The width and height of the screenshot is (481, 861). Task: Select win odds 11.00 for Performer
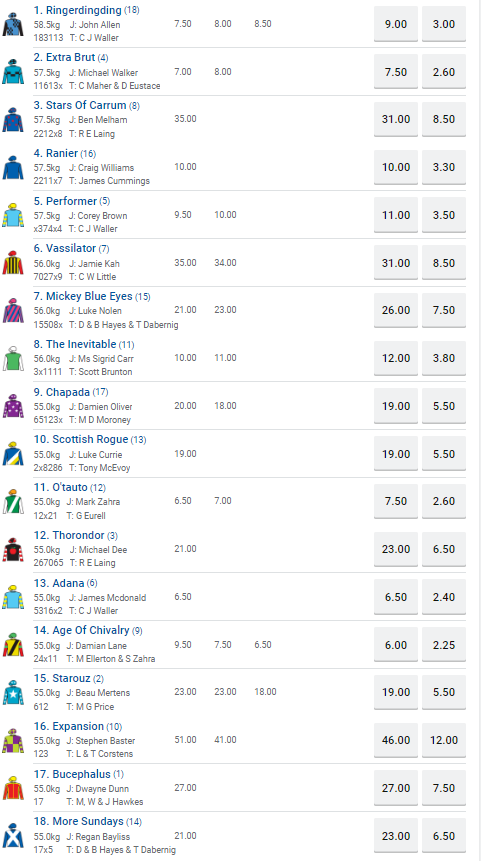396,215
